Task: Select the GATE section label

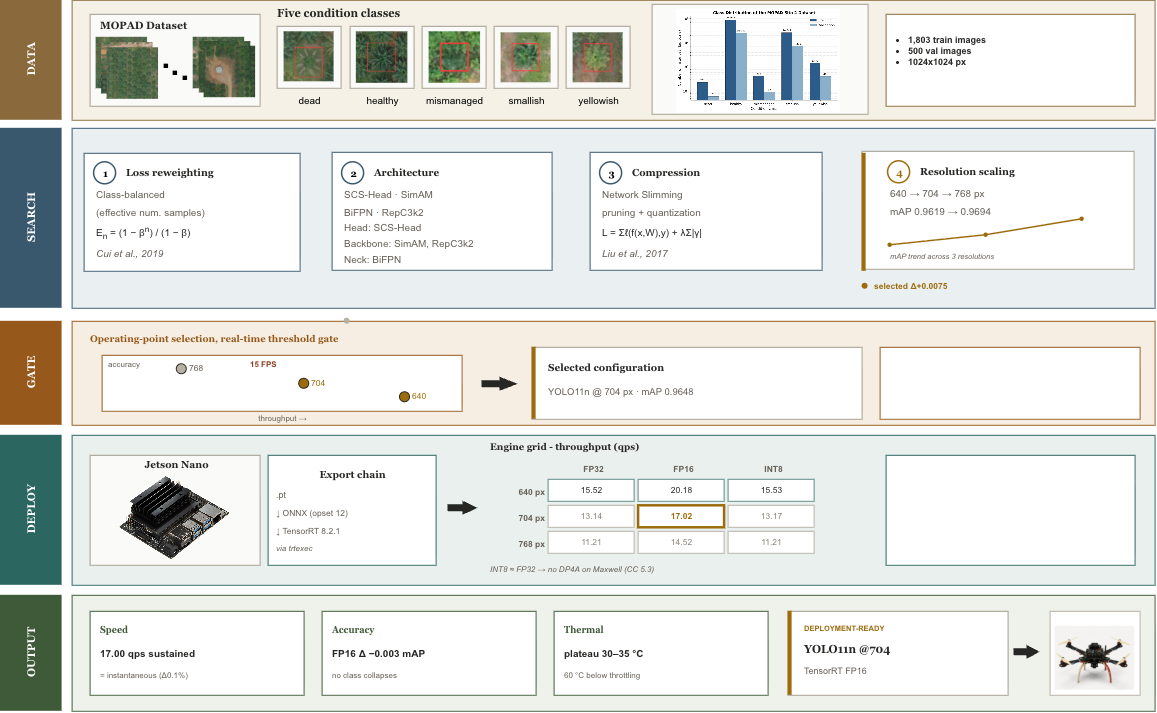Action: [x=30, y=372]
